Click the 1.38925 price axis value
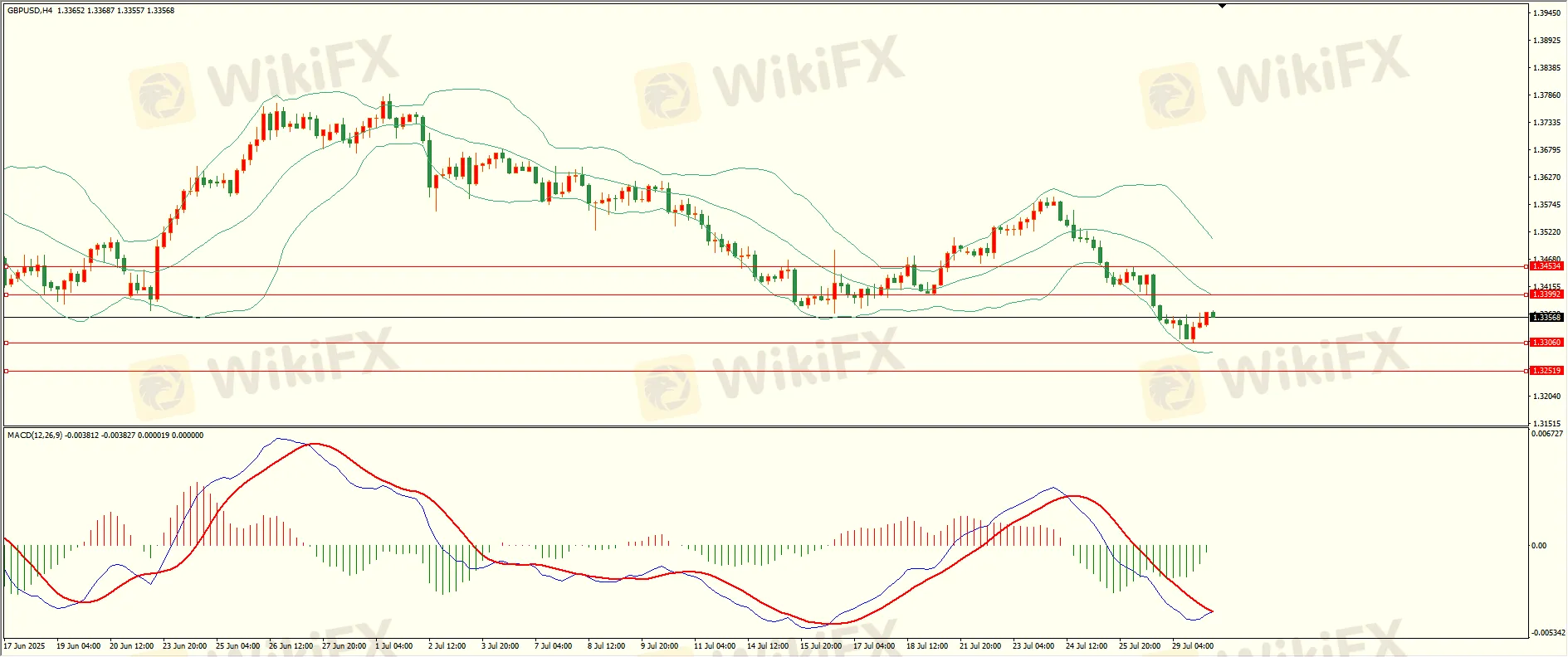 coord(1546,41)
